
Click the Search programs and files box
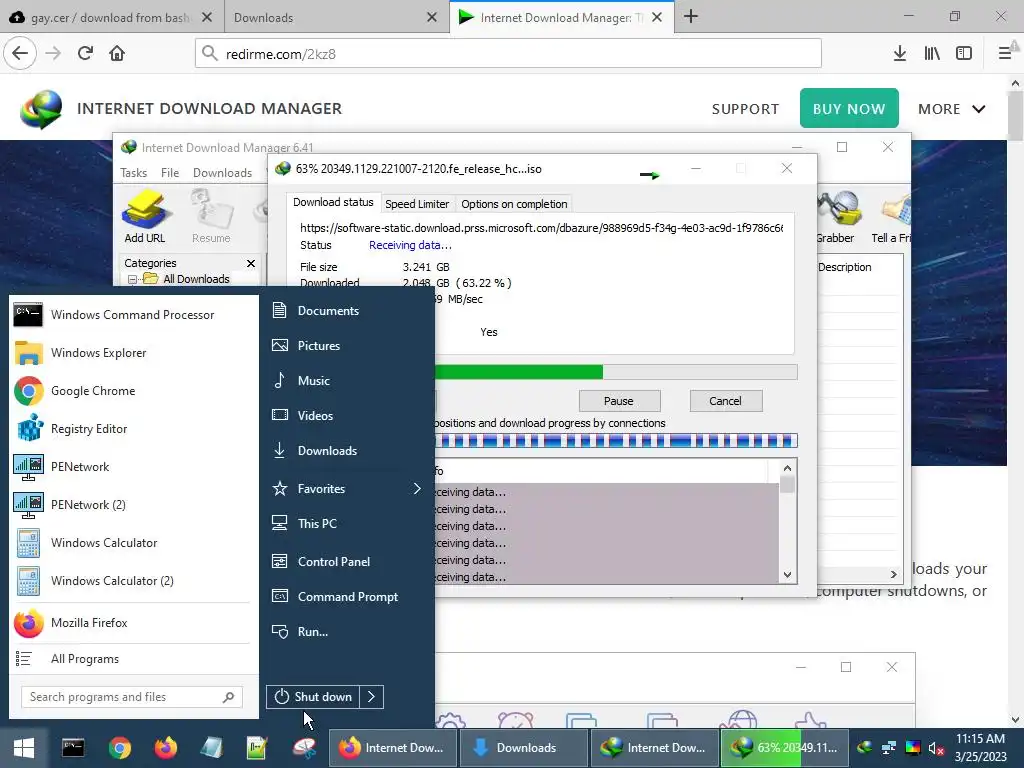(131, 697)
